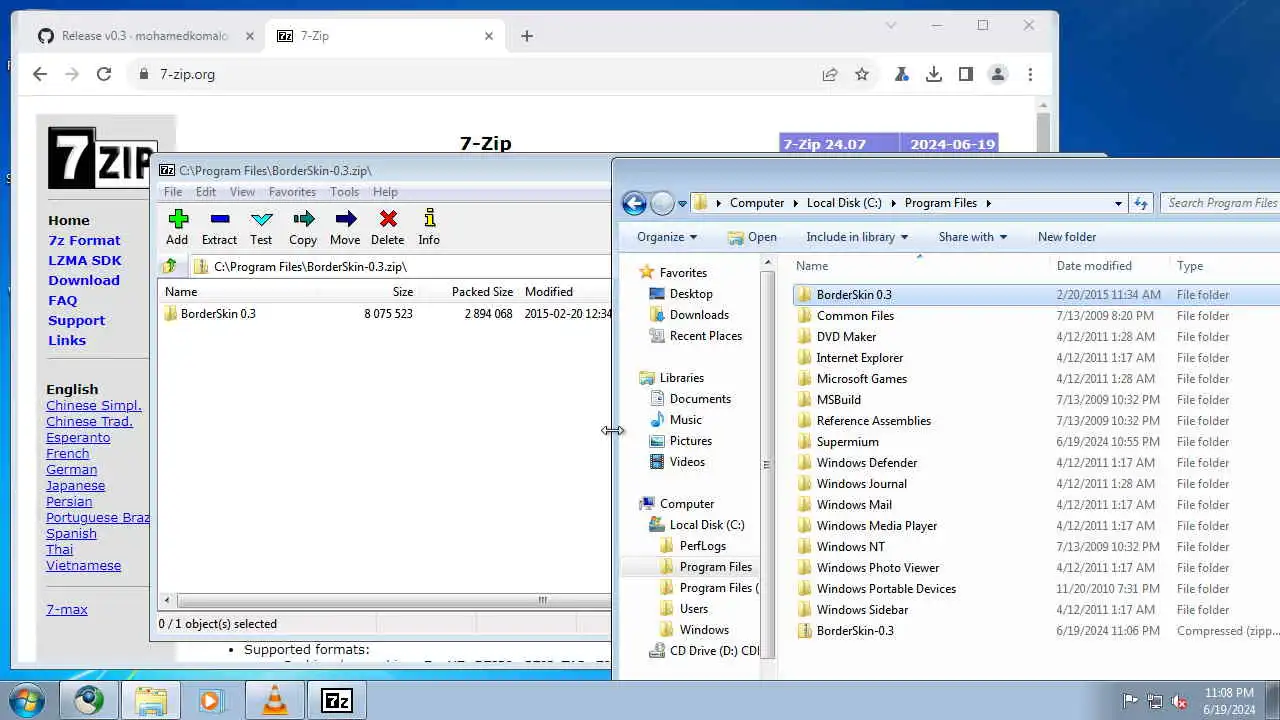This screenshot has height=720, width=1280.
Task: Go up one folder in 7-Zip
Action: (170, 266)
